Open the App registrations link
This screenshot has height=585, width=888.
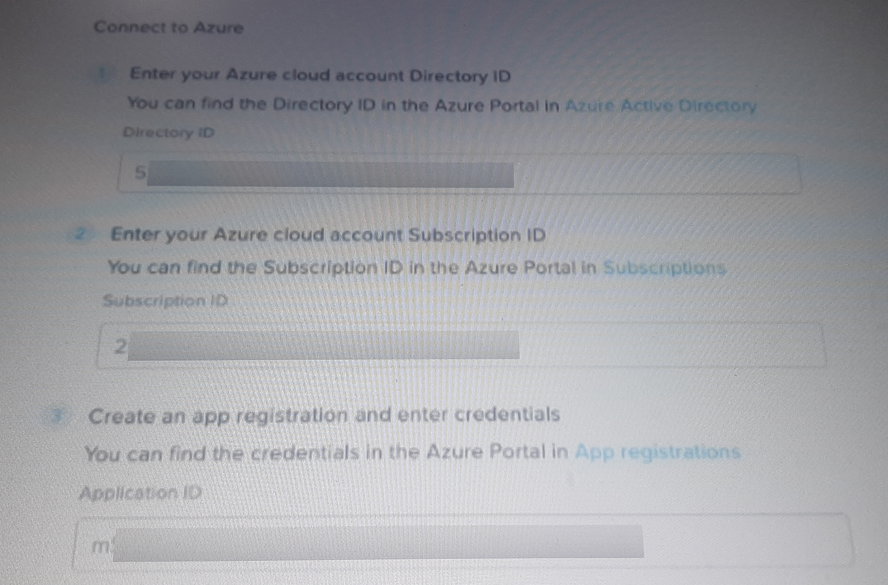[x=658, y=452]
